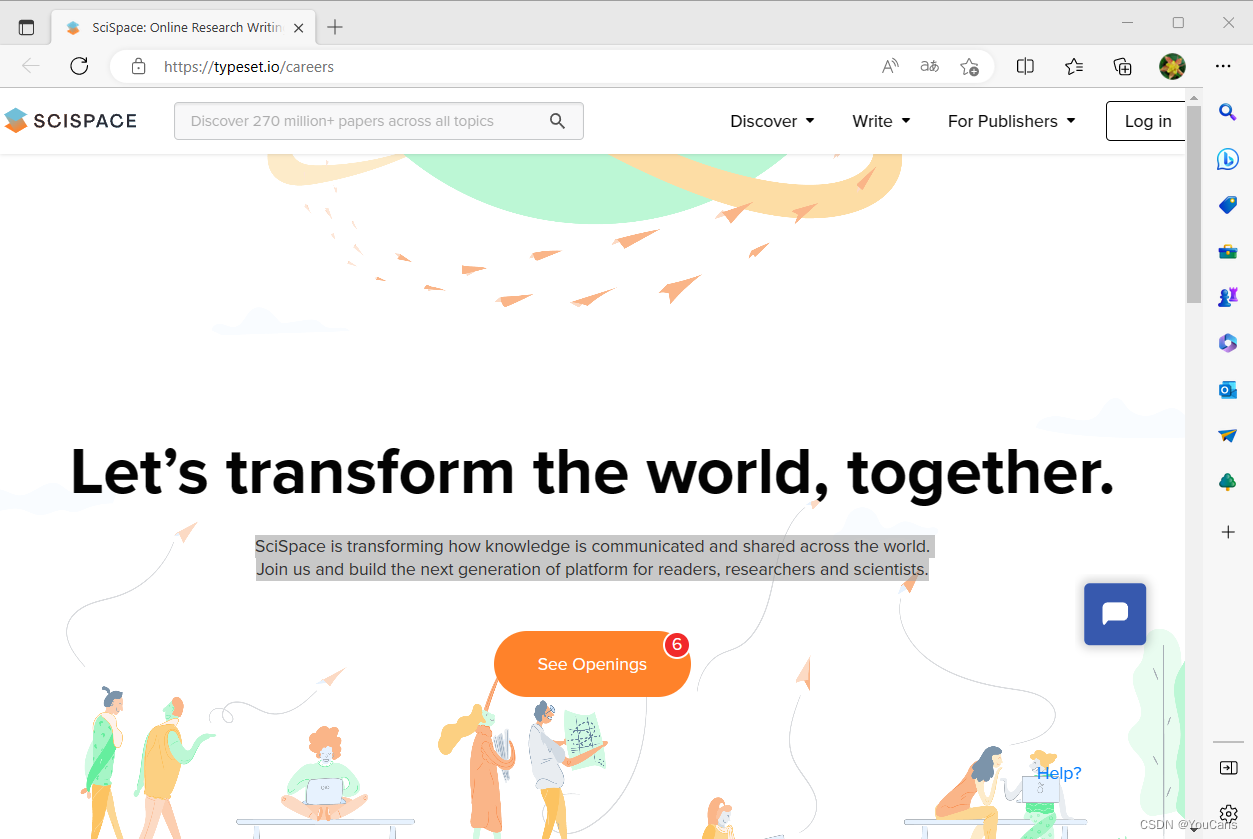Expand the Discover dropdown menu

[772, 121]
